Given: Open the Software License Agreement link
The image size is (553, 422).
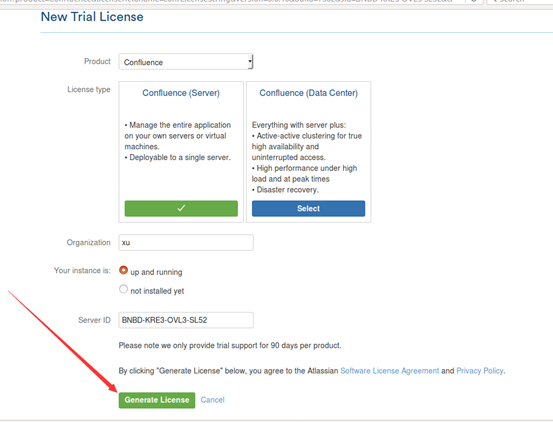Looking at the screenshot, I should (x=390, y=371).
